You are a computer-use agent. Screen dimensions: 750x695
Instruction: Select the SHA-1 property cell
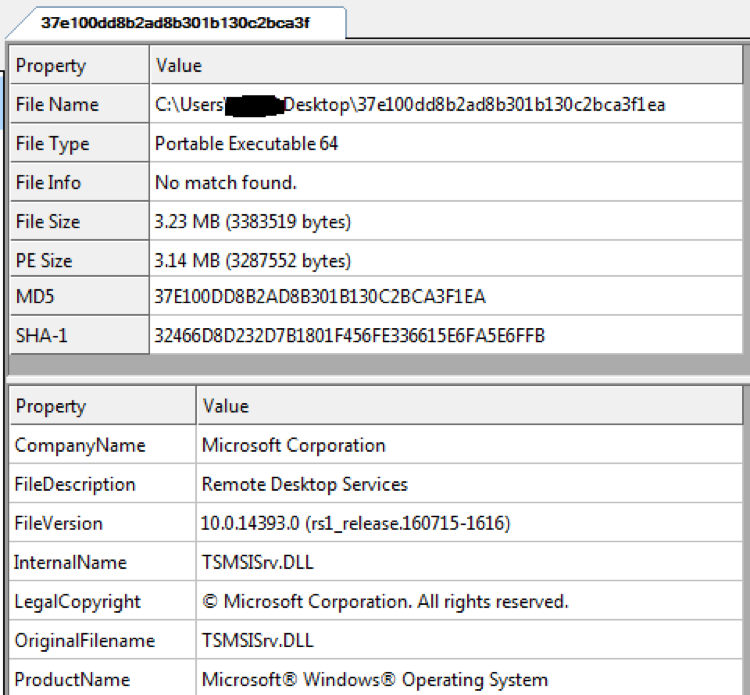coord(79,335)
